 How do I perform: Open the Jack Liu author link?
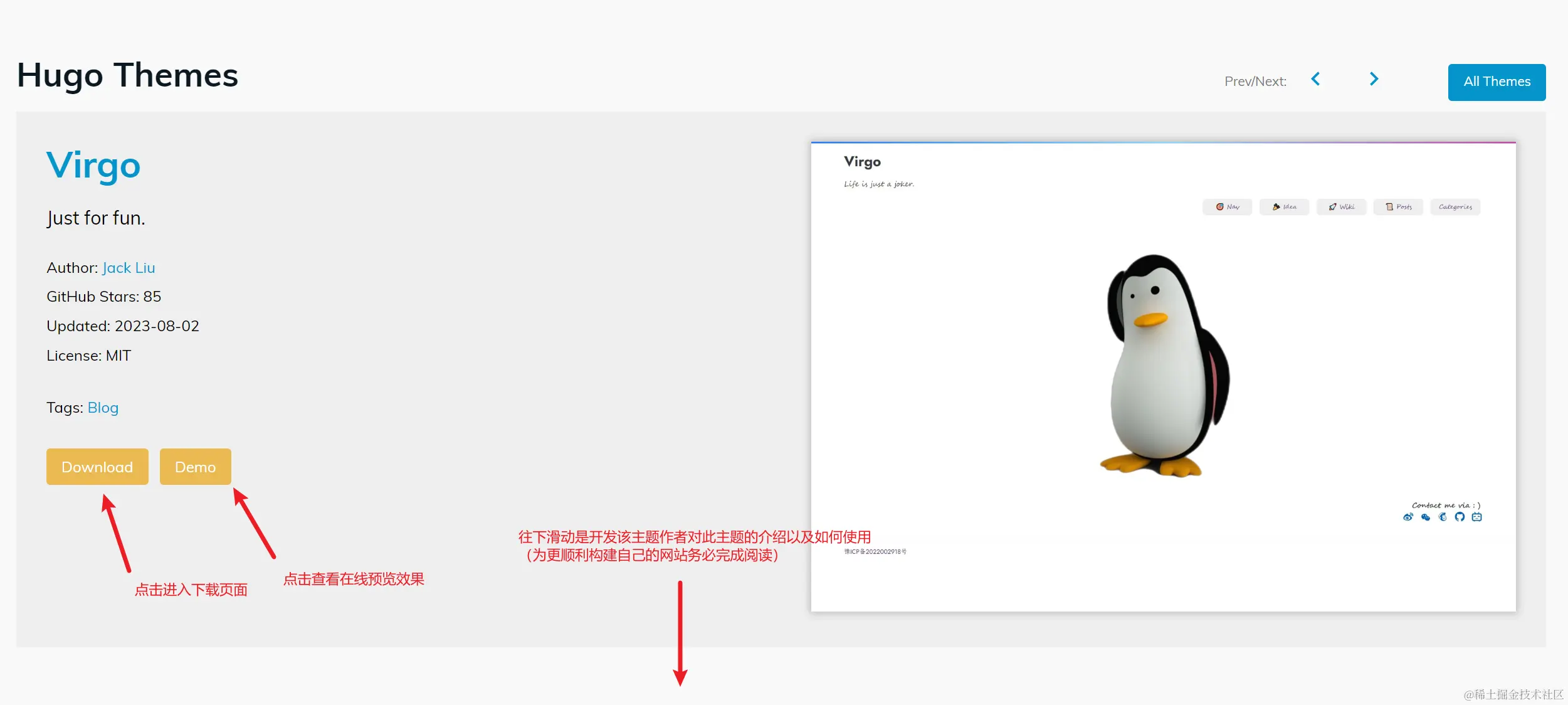(x=129, y=268)
